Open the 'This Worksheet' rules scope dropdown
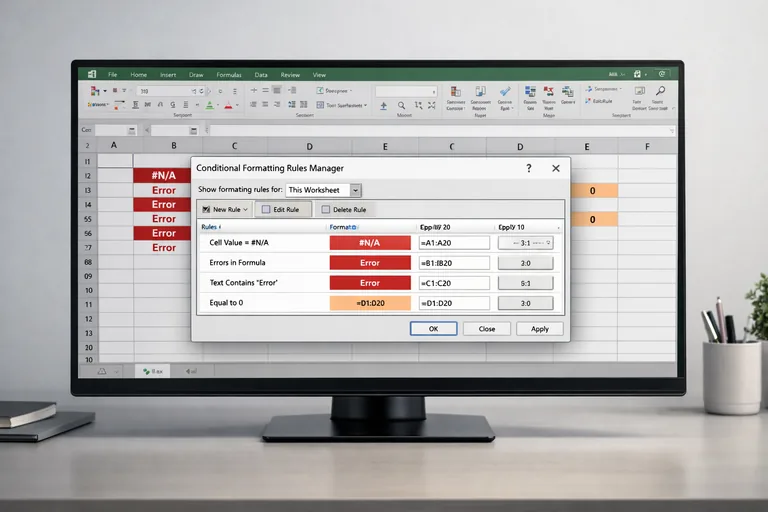 coord(356,190)
